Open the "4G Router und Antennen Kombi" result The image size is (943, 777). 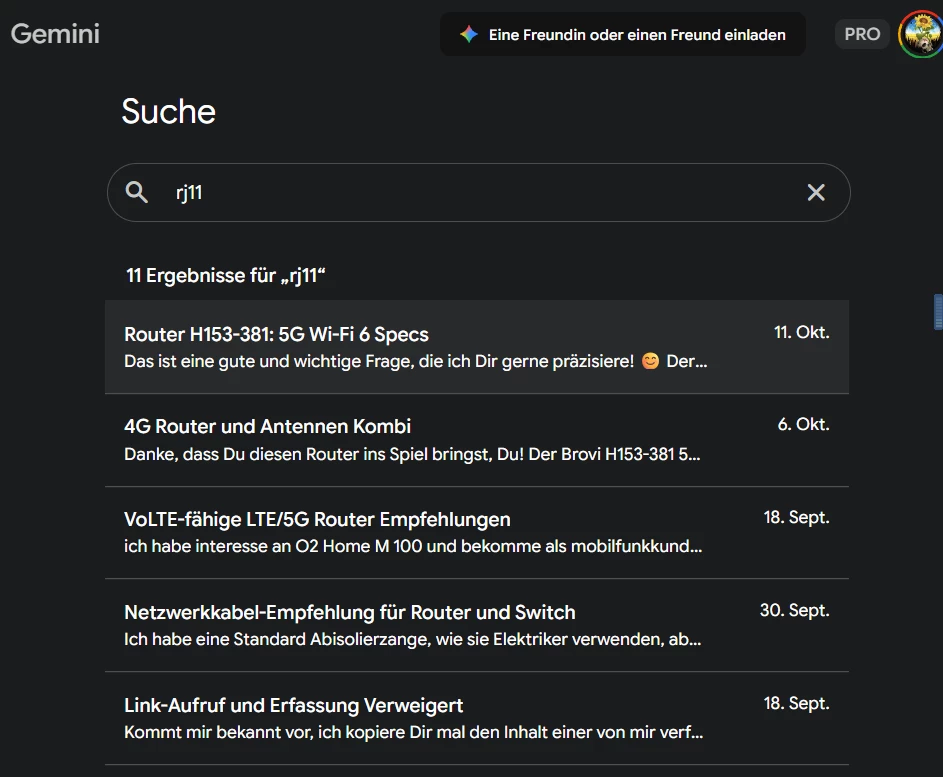267,426
